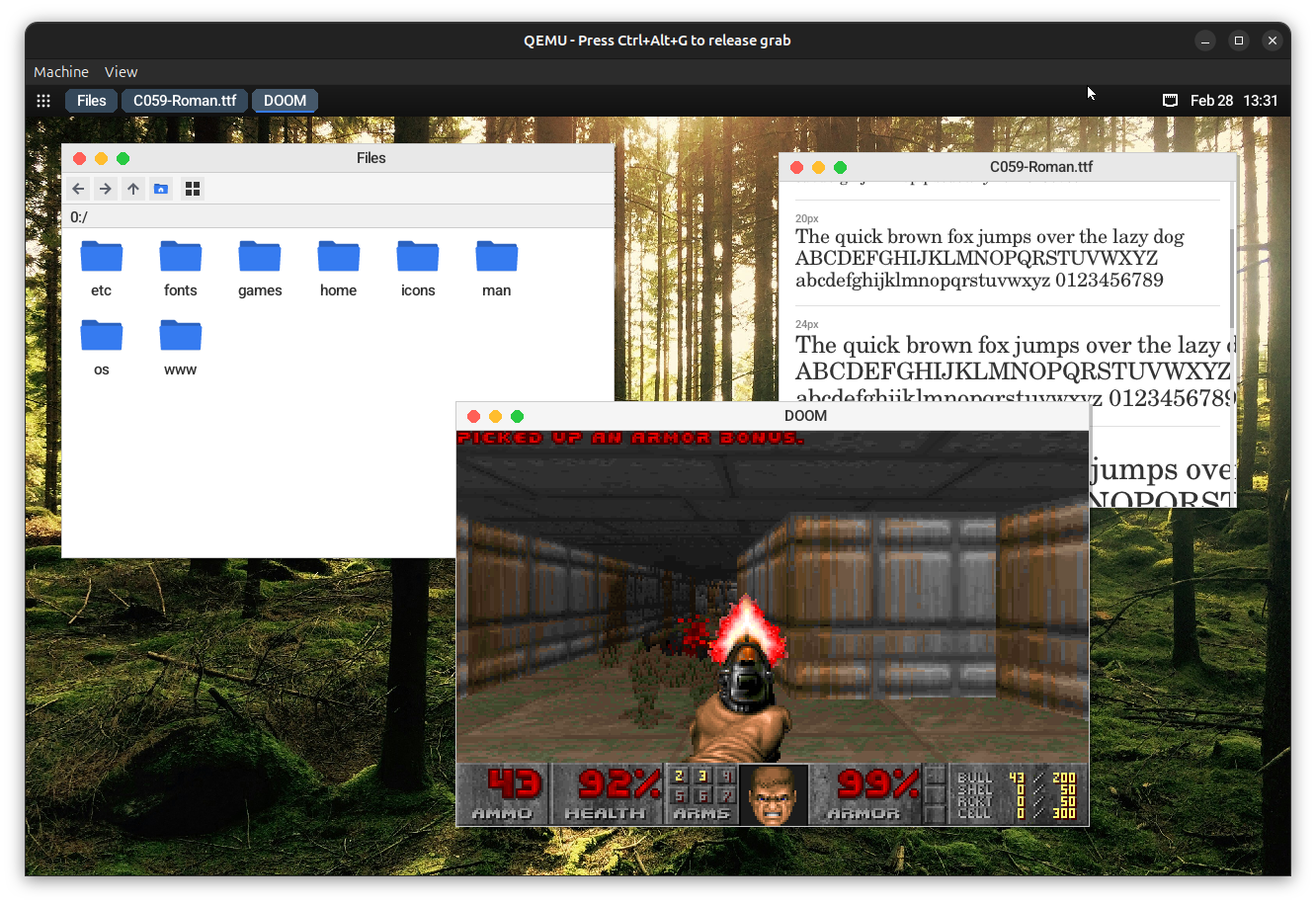The width and height of the screenshot is (1316, 904).
Task: Click DOOM HEALTH 92% display
Action: (610, 794)
